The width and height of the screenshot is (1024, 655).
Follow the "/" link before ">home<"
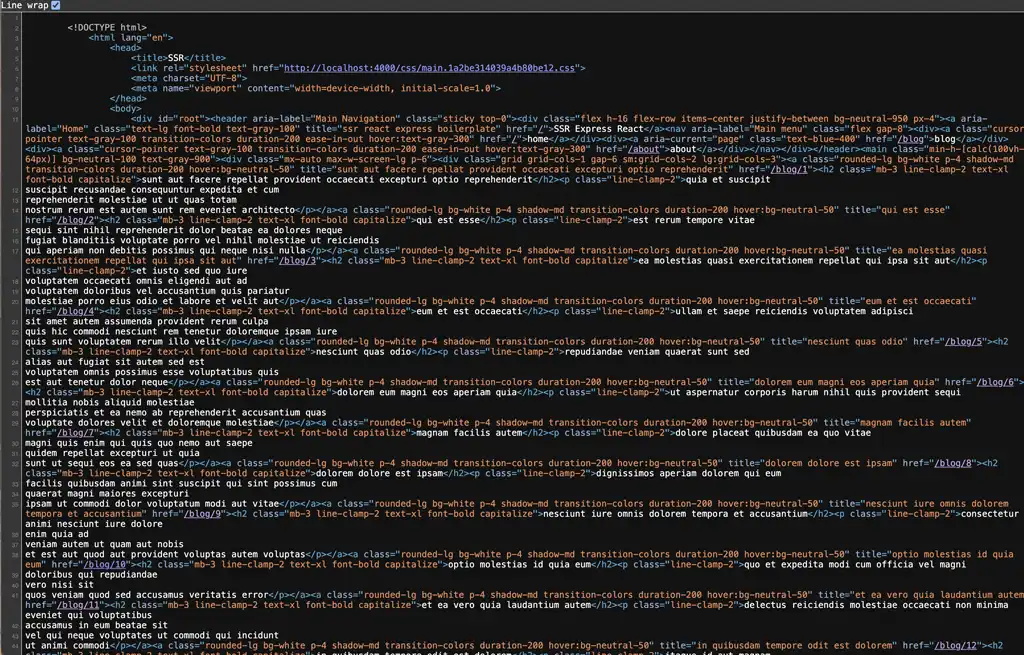[514, 139]
